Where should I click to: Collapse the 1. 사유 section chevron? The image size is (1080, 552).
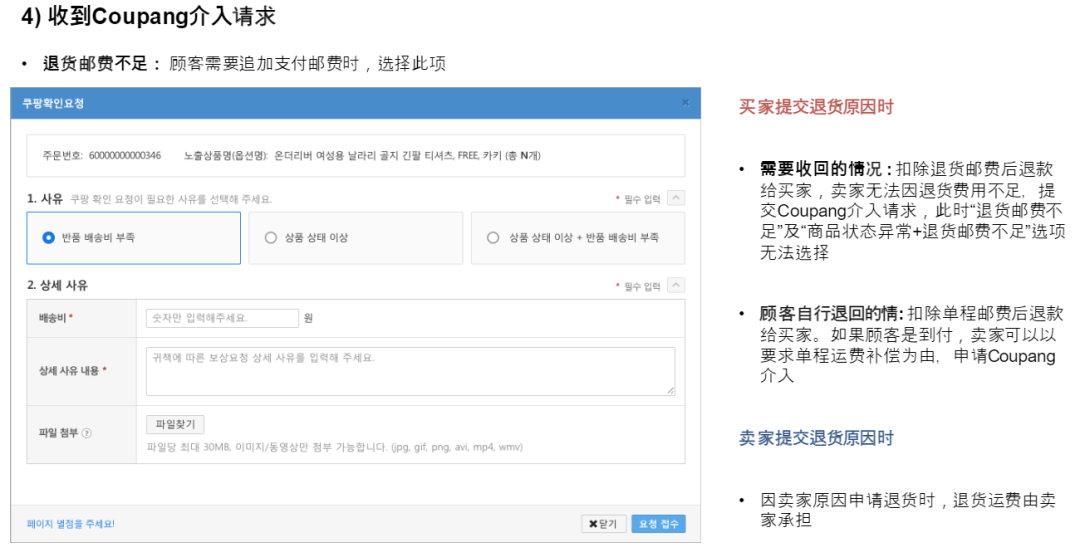tap(676, 198)
